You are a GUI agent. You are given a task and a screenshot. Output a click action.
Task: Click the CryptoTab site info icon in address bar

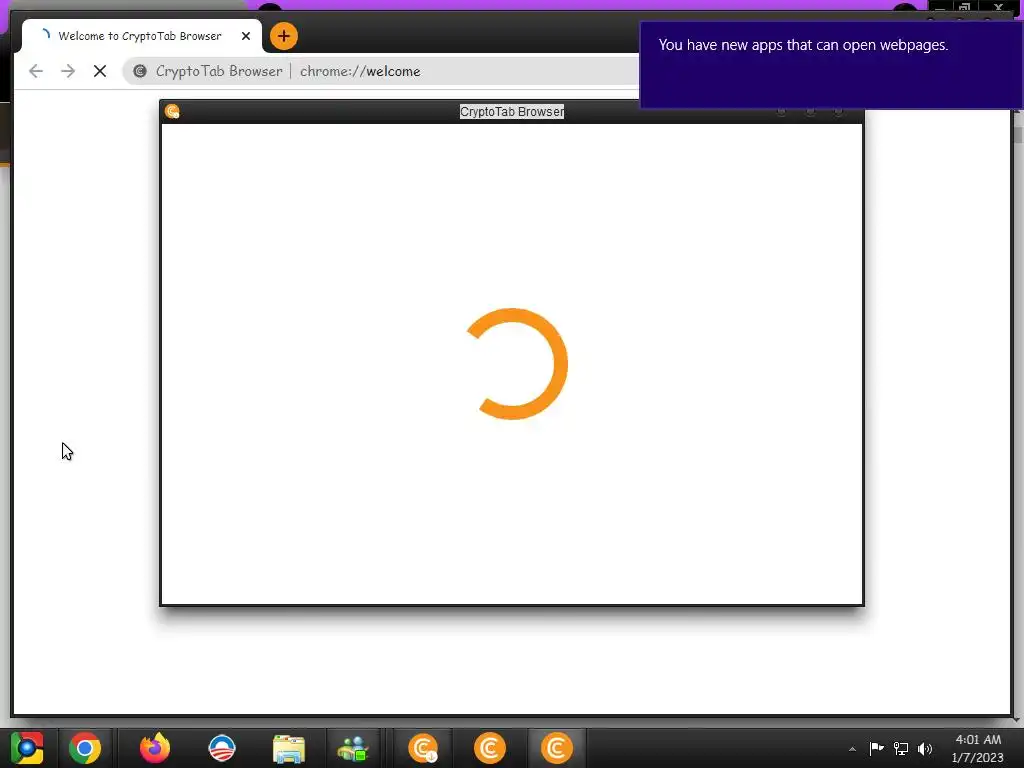[140, 71]
